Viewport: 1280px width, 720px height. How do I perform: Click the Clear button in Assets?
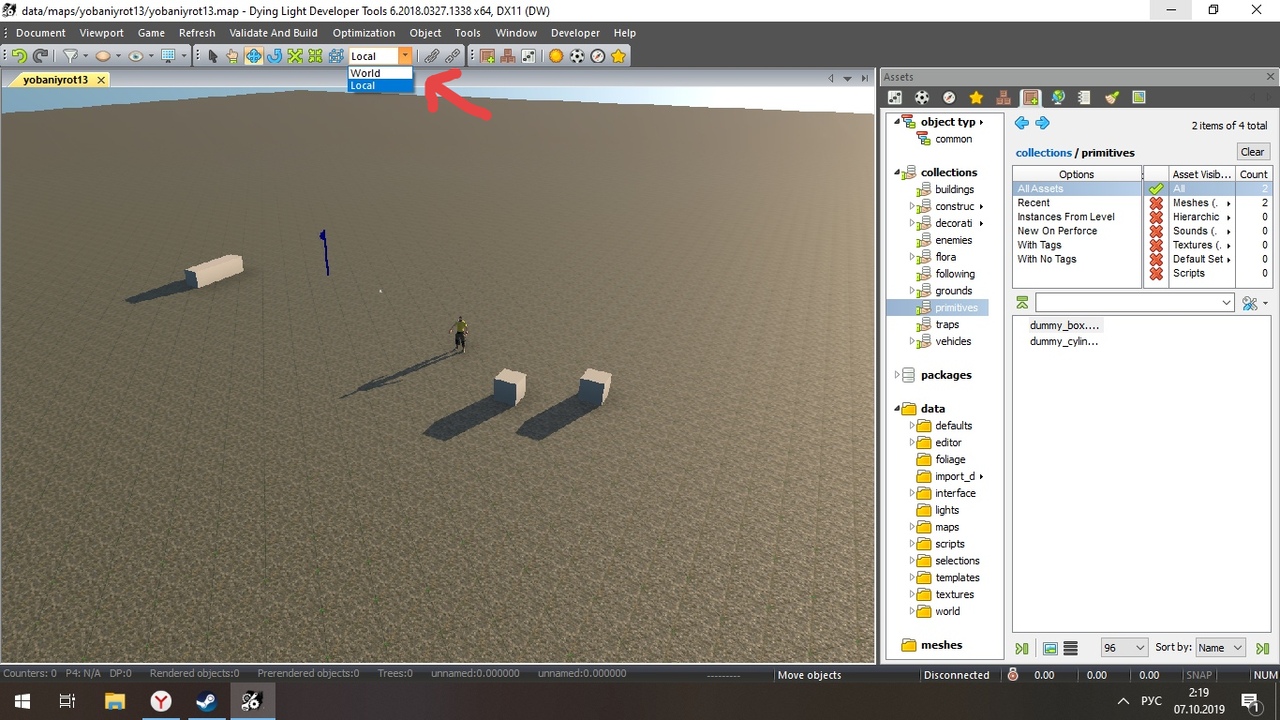1252,152
